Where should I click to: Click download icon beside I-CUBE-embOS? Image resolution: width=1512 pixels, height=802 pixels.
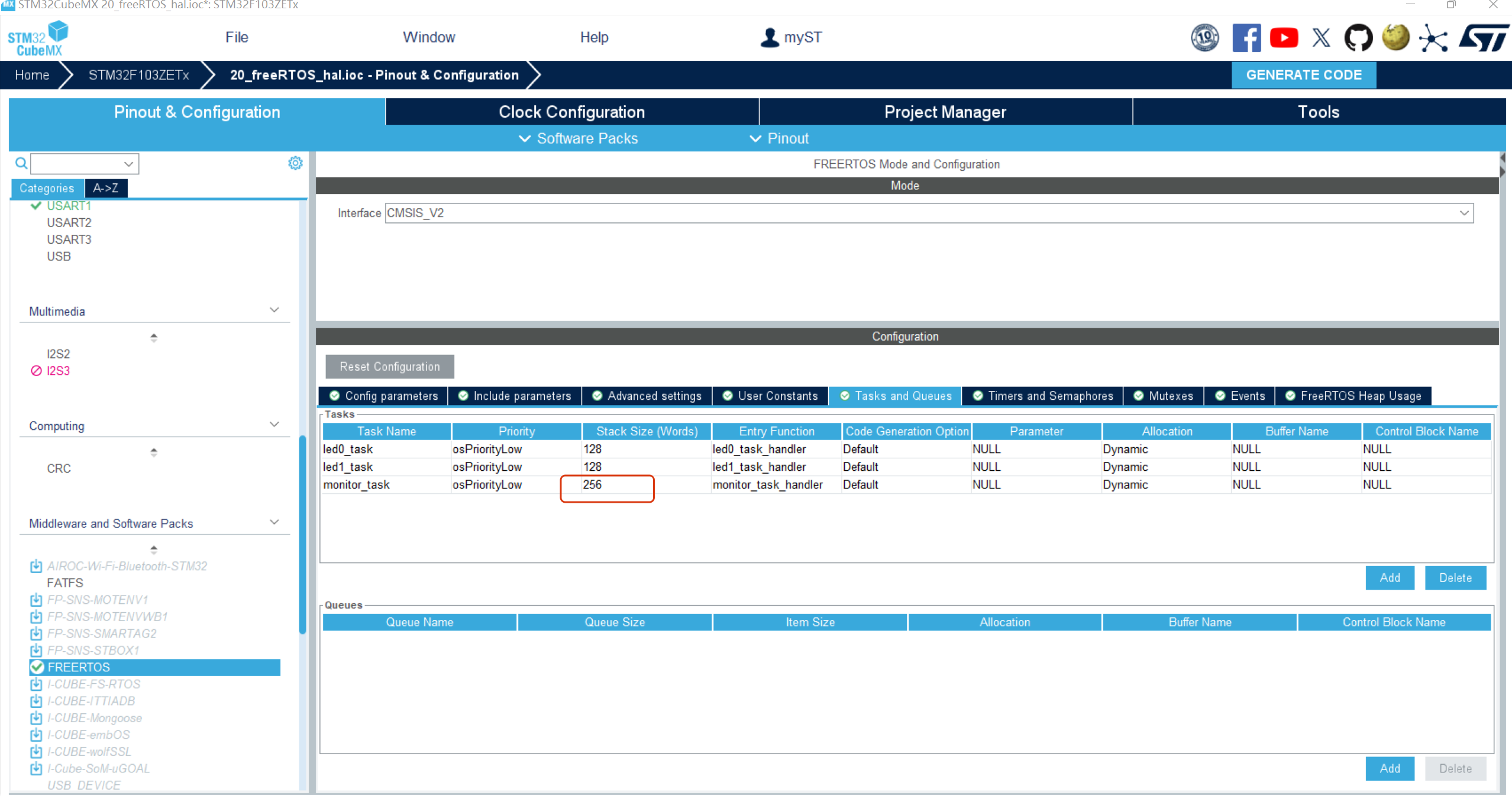36,735
